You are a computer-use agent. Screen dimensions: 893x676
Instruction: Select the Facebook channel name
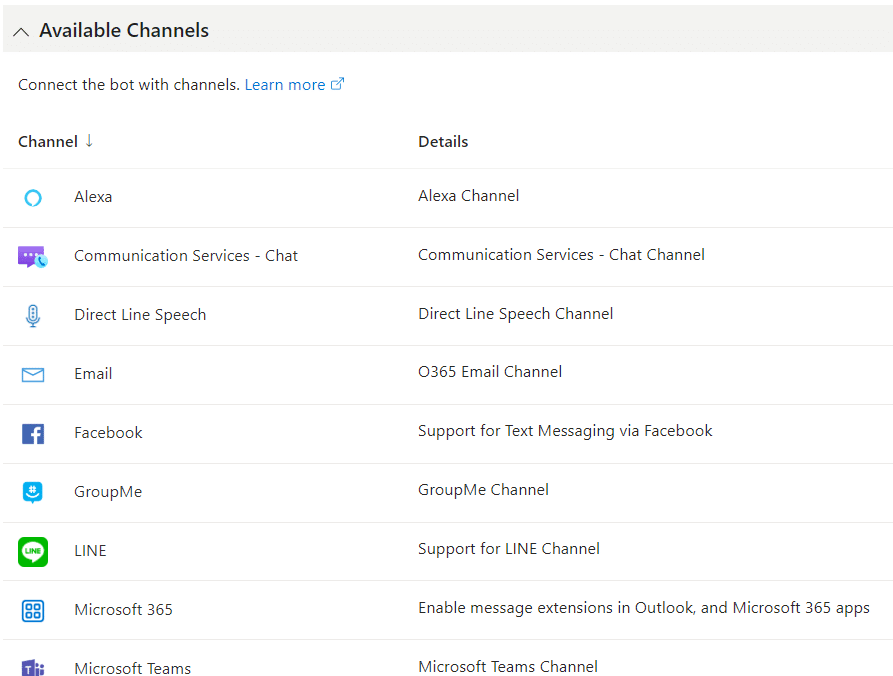pos(108,433)
